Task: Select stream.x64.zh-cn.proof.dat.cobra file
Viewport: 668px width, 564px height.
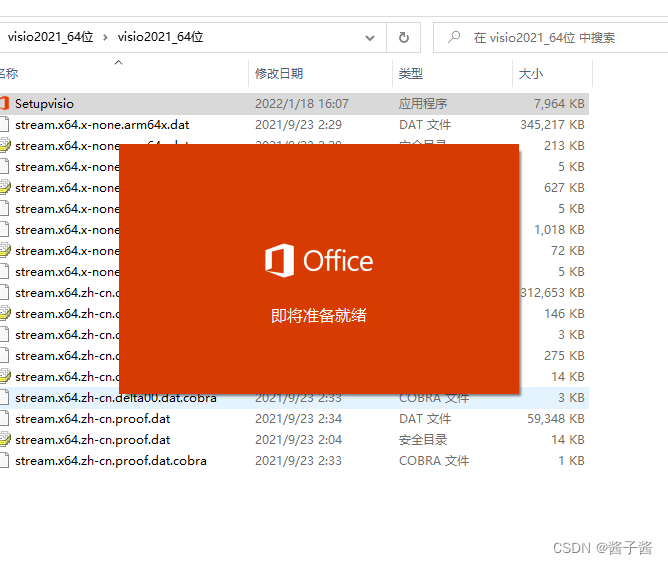Action: pyautogui.click(x=111, y=460)
